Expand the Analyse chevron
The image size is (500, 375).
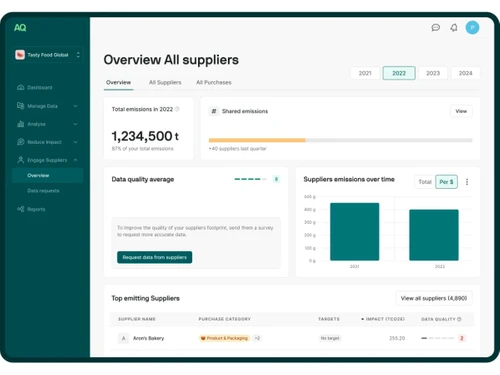76,124
